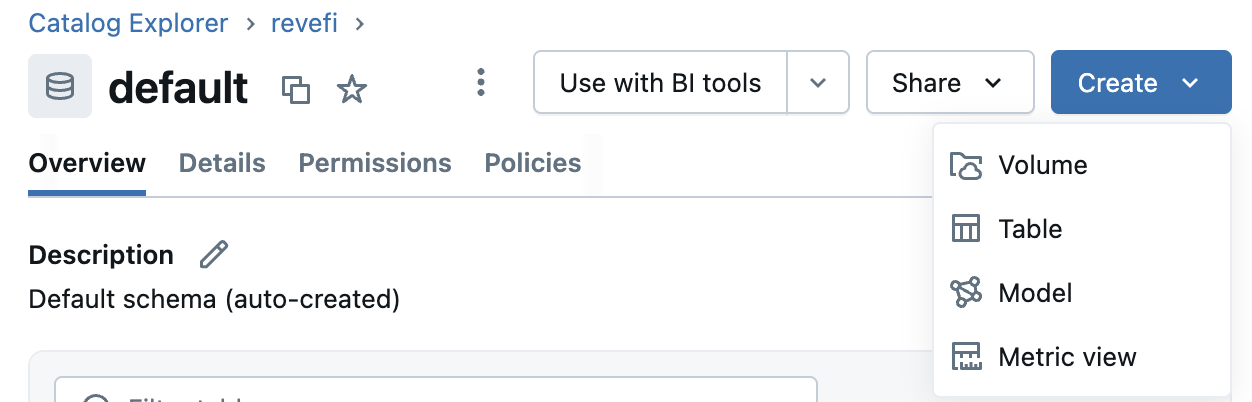This screenshot has height=402, width=1252.
Task: Click the Metric view ruler icon
Action: click(x=966, y=357)
